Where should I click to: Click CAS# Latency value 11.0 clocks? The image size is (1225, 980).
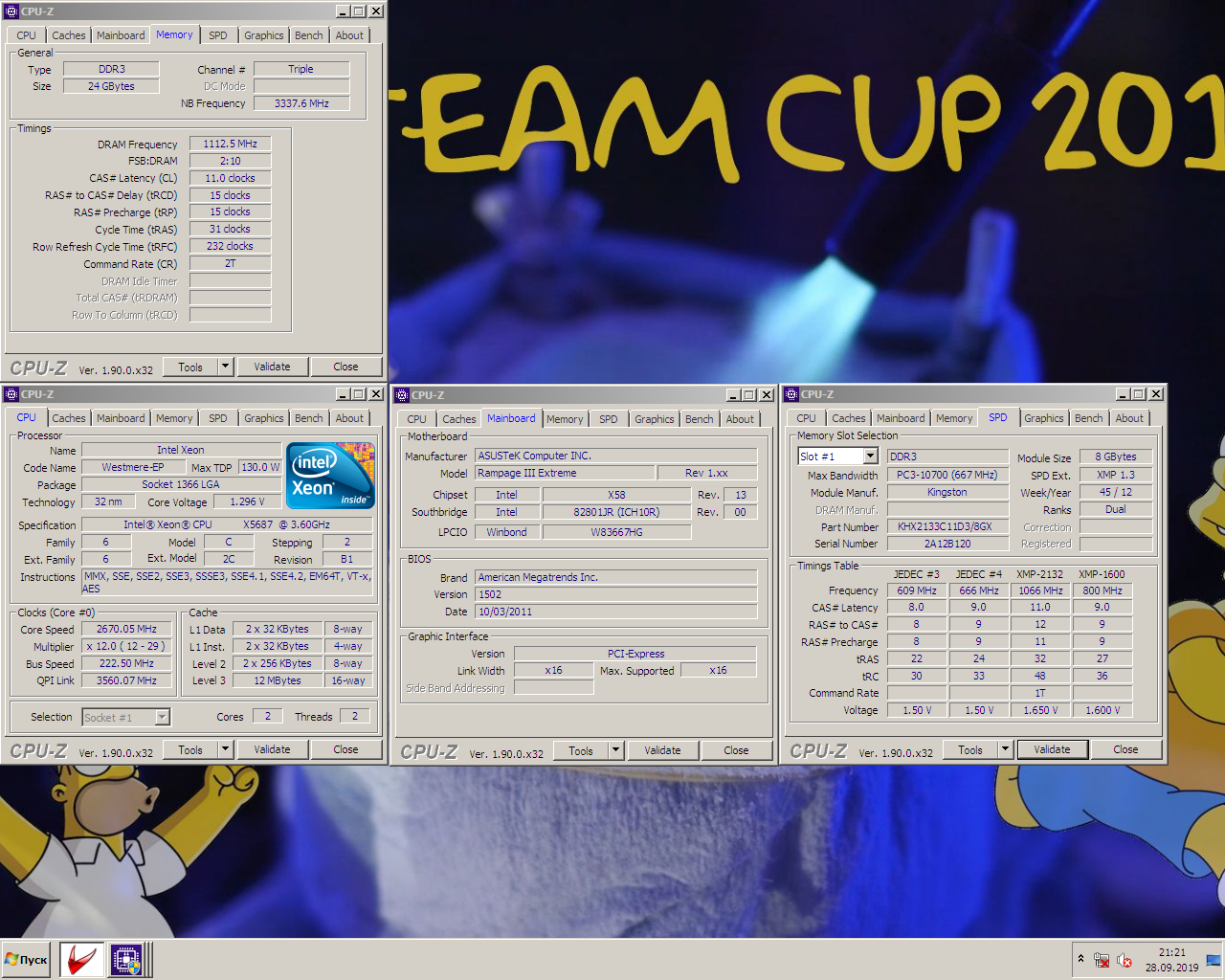(x=230, y=178)
